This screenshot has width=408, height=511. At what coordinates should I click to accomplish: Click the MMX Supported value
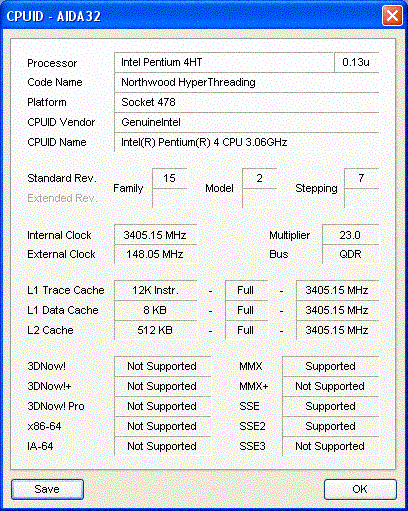[330, 366]
